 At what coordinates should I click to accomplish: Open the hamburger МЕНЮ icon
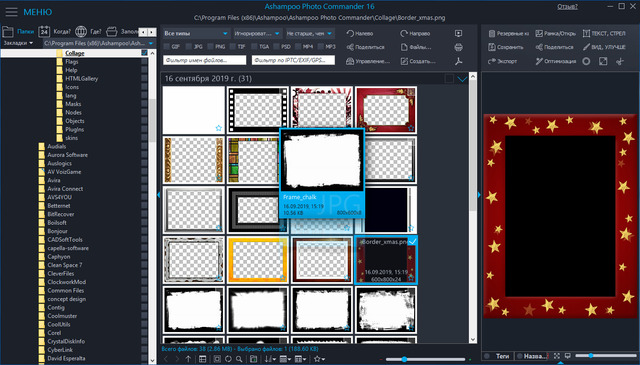(x=11, y=12)
